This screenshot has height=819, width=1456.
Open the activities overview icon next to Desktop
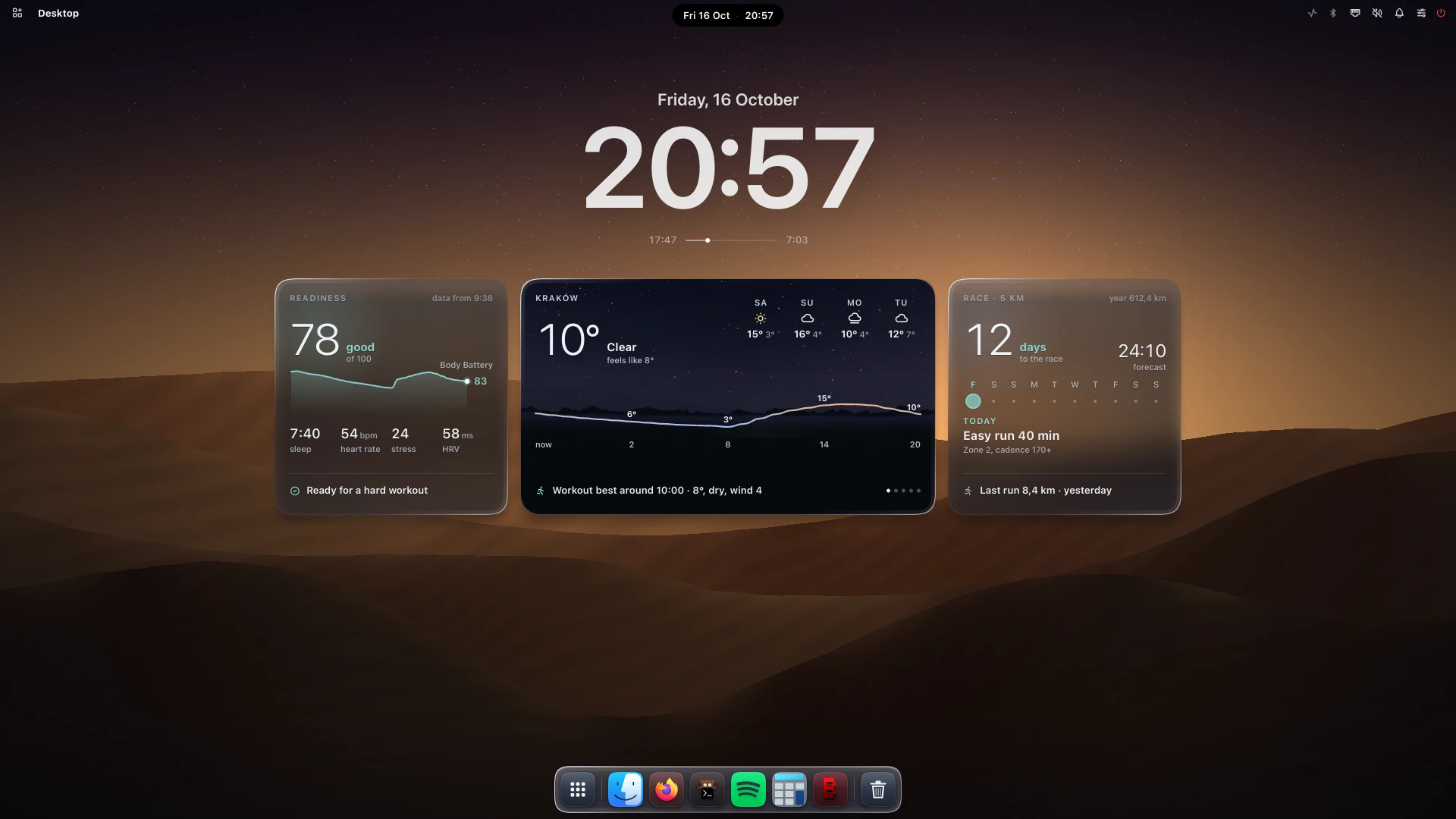tap(17, 13)
